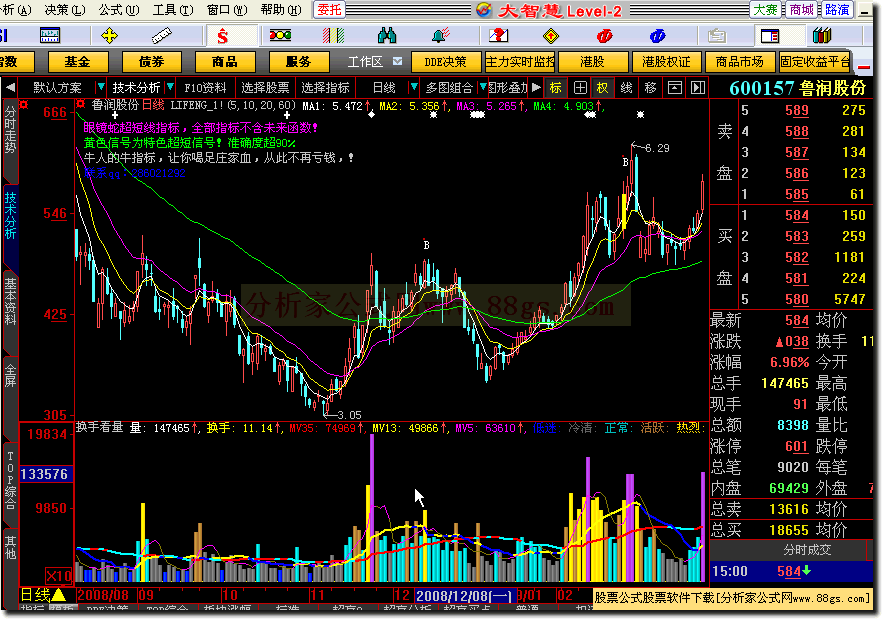This screenshot has height=621, width=885.
Task: Click the red round logo icon
Action: (x=604, y=36)
